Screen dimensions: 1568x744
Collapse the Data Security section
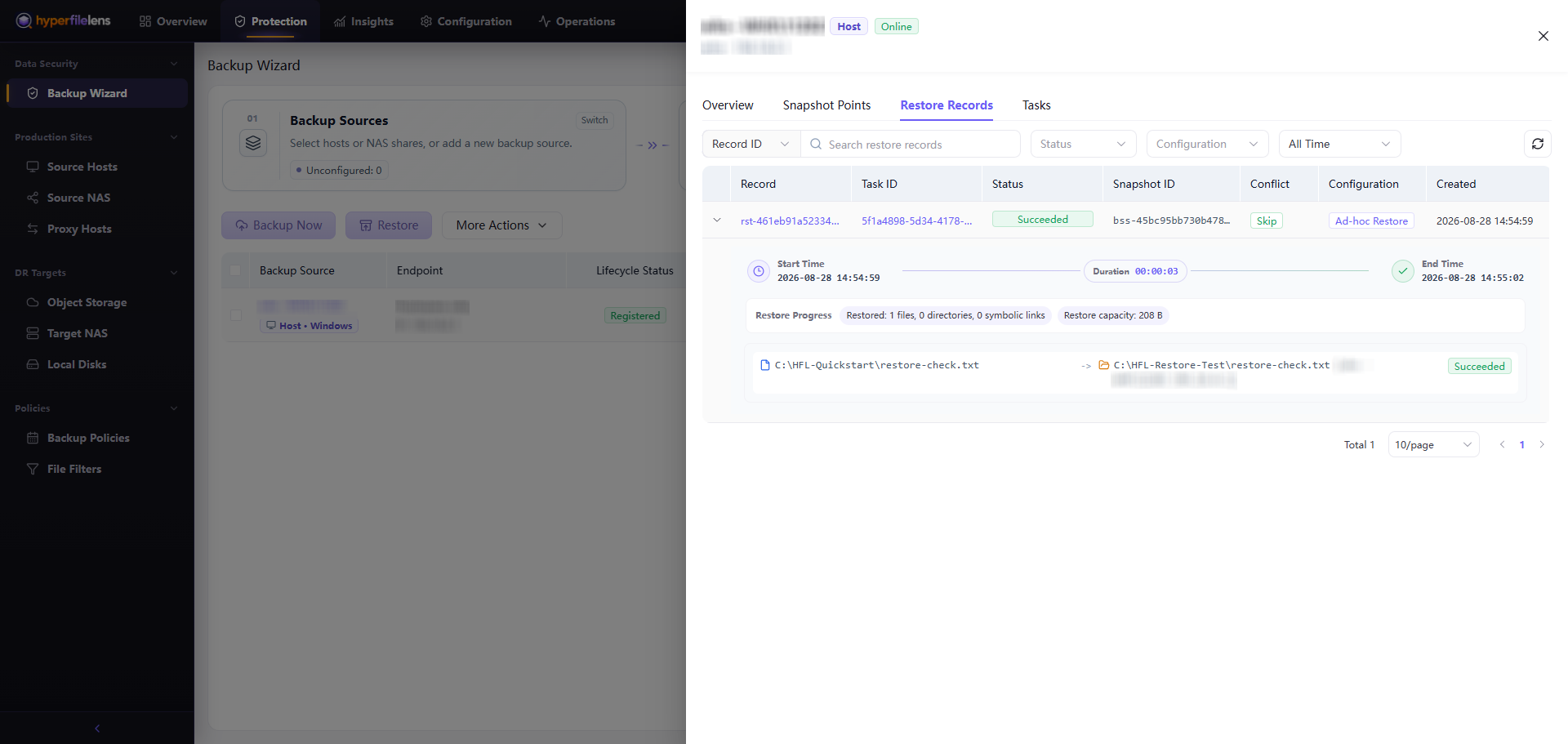(174, 64)
